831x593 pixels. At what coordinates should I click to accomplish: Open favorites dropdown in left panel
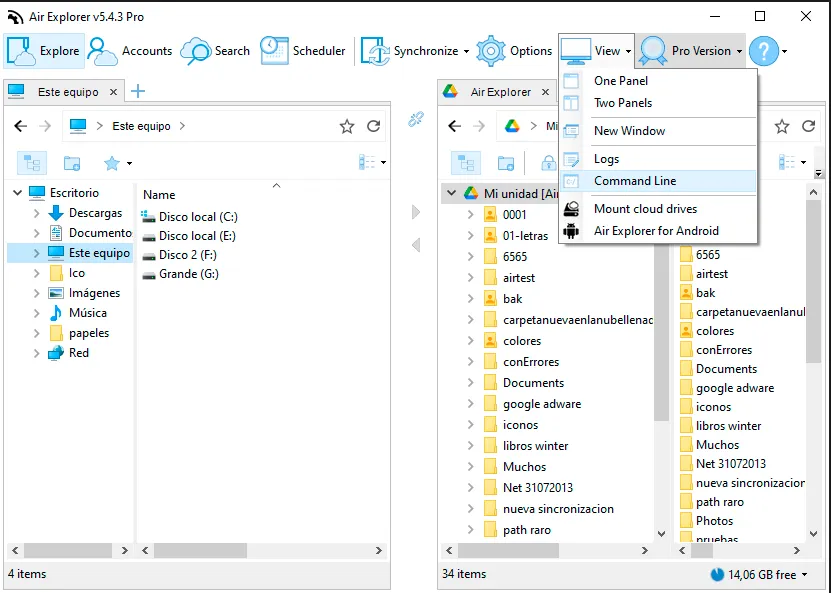click(x=129, y=163)
